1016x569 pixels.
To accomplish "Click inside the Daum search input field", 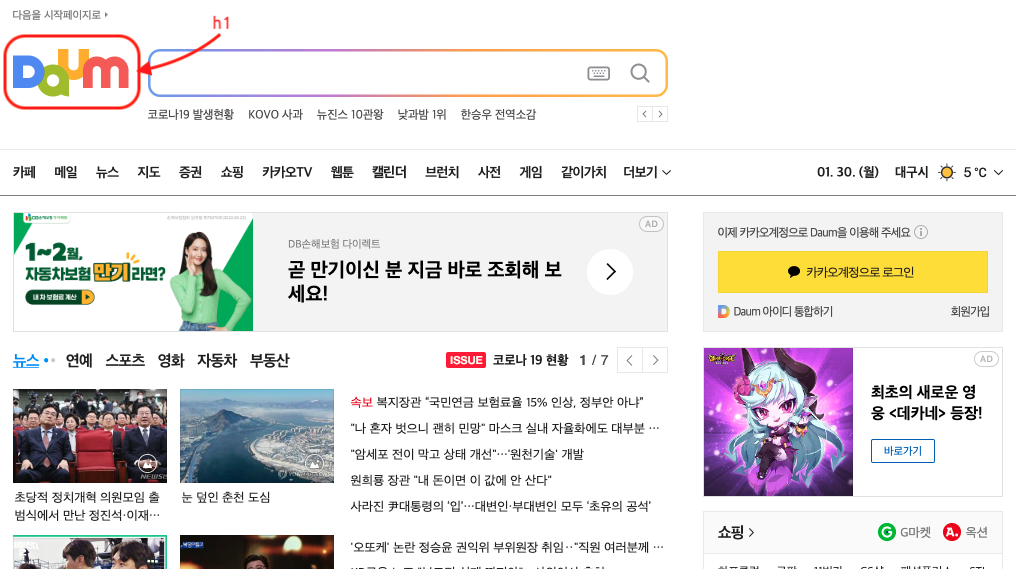I will coord(366,73).
